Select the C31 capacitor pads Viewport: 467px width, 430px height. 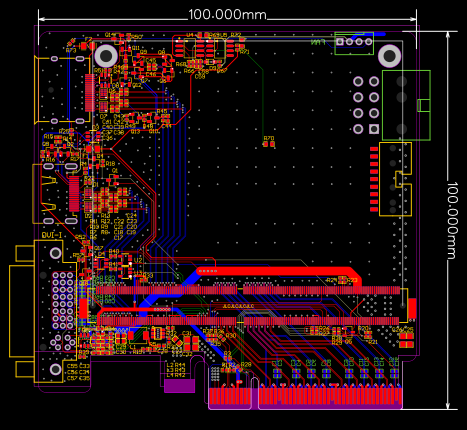pyautogui.click(x=191, y=343)
